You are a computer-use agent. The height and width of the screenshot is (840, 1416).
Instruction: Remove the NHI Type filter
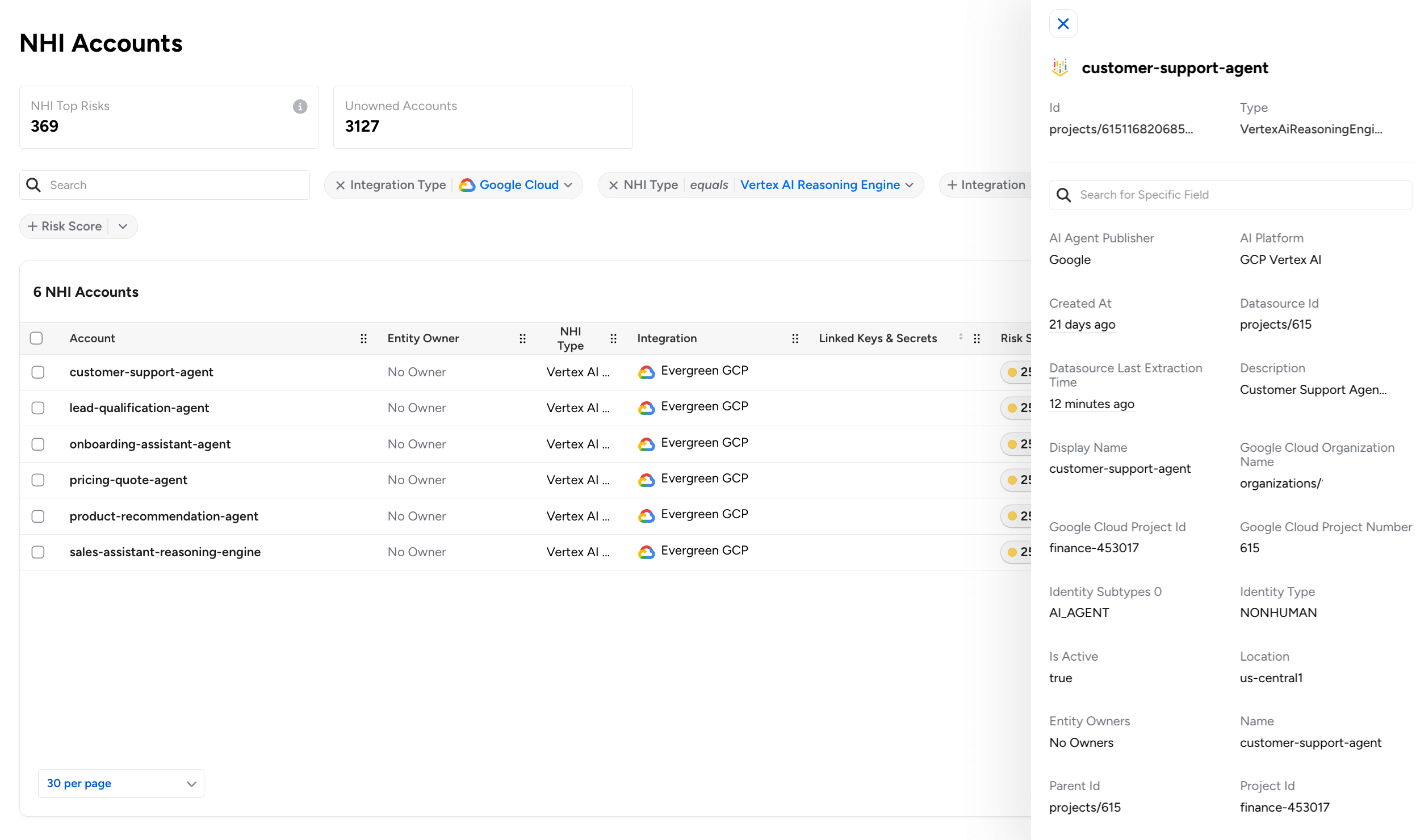click(x=613, y=185)
